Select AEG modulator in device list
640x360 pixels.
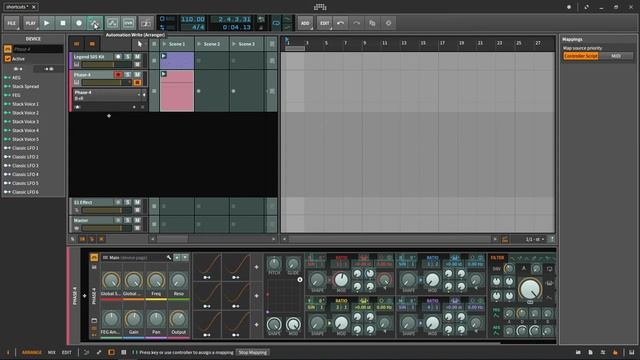[x=16, y=78]
